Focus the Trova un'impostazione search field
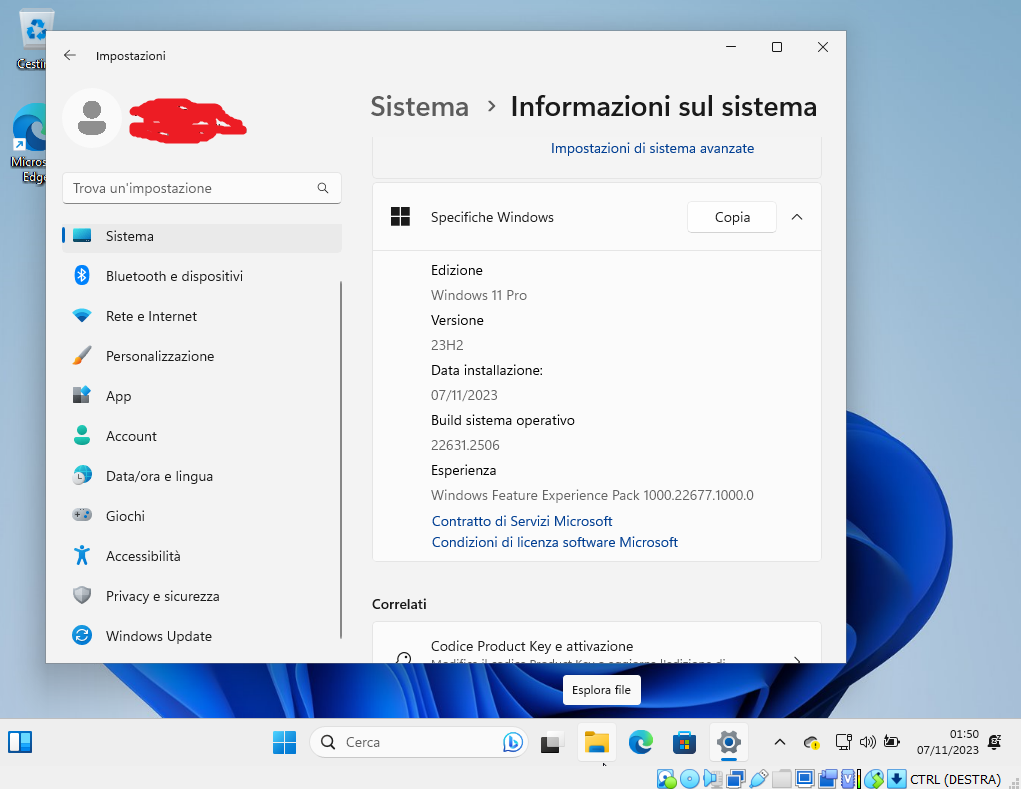This screenshot has height=789, width=1021. 201,188
